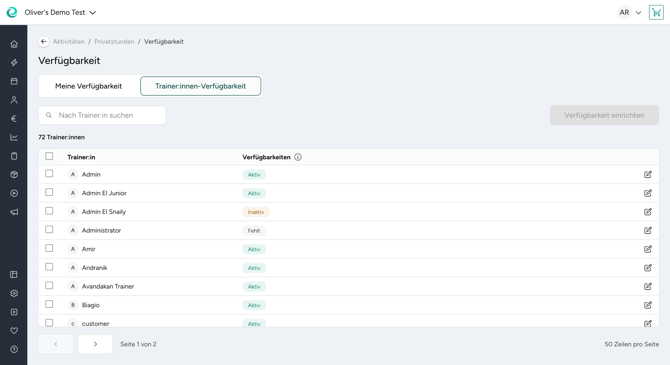Go to Privatstunden breadcrumb
The width and height of the screenshot is (670, 365).
[114, 41]
